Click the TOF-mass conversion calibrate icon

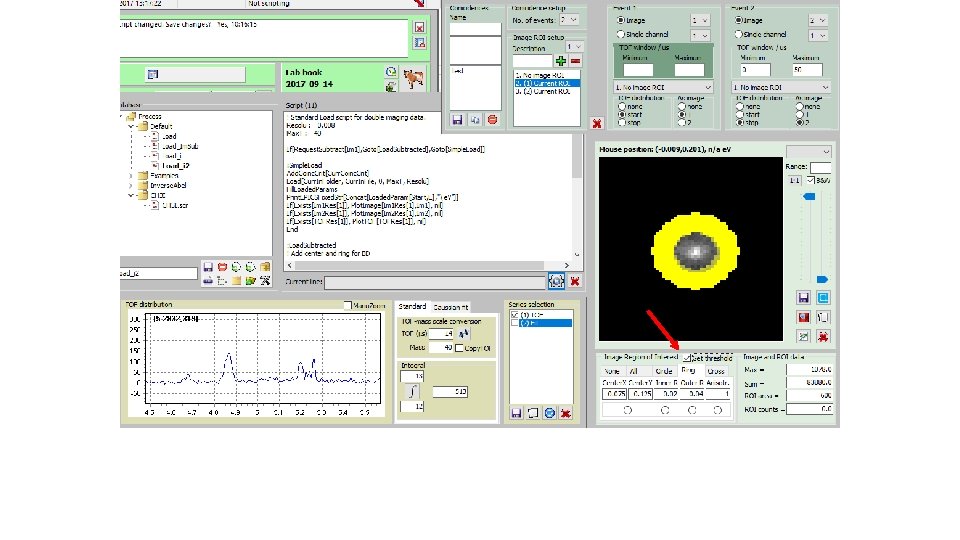465,333
